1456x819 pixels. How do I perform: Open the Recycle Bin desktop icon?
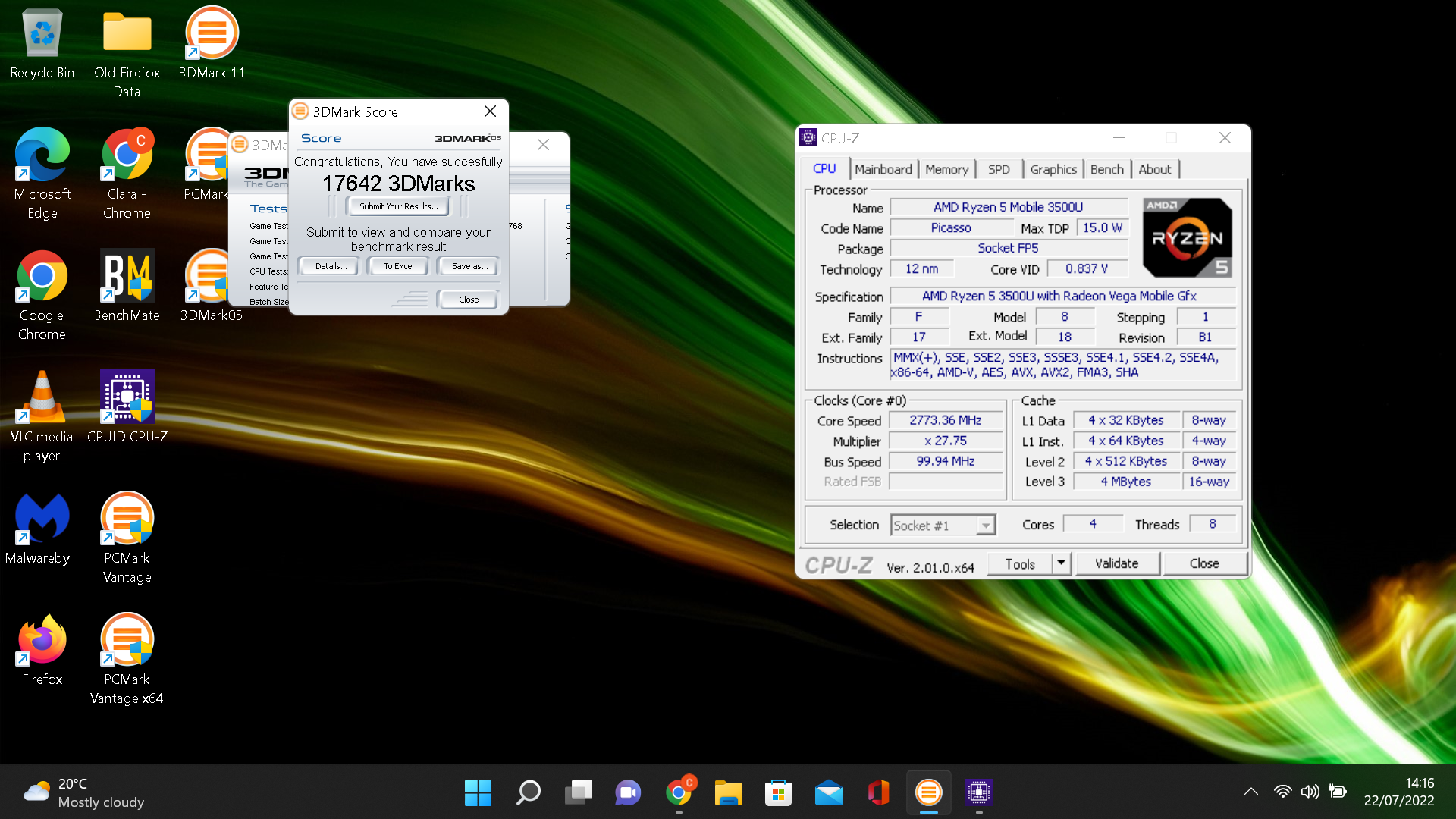[x=42, y=44]
